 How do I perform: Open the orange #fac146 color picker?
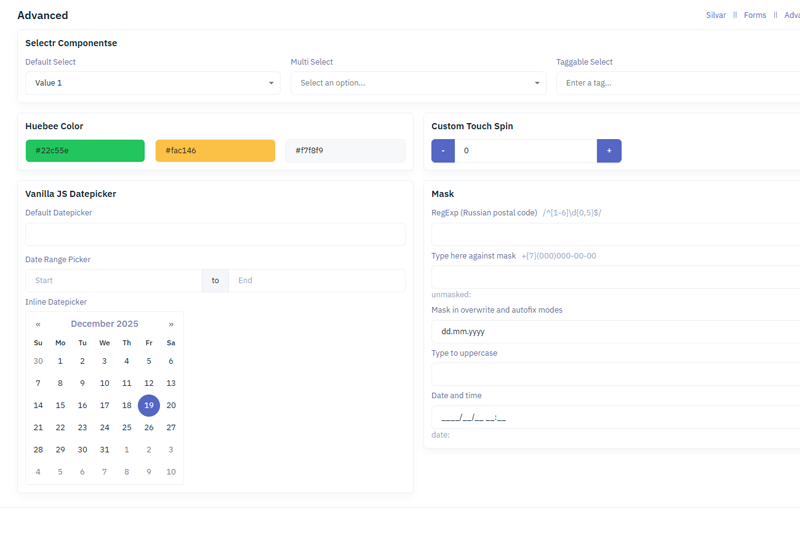click(x=215, y=151)
